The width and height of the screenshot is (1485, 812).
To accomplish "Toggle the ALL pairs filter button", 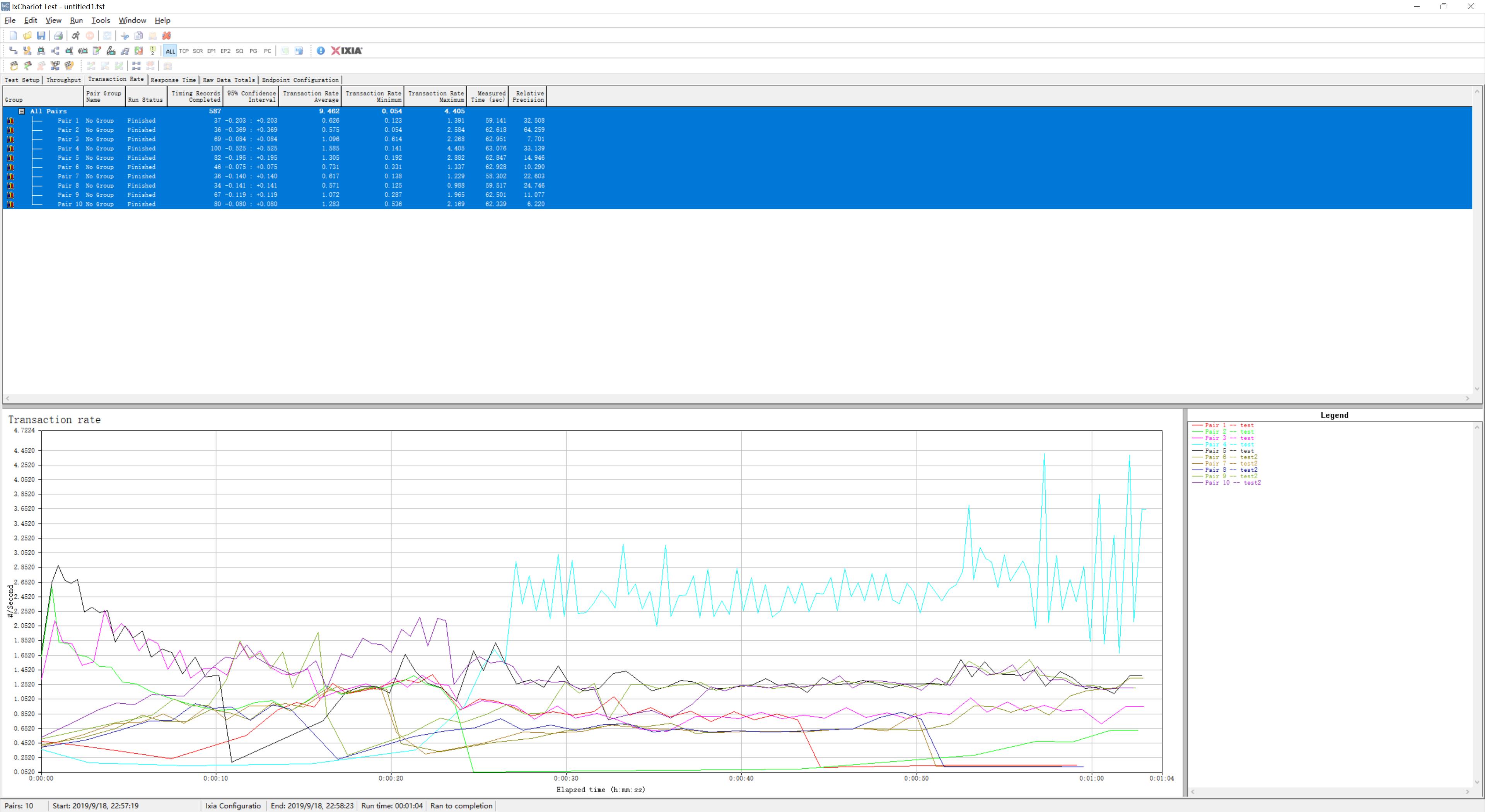I will click(x=170, y=51).
